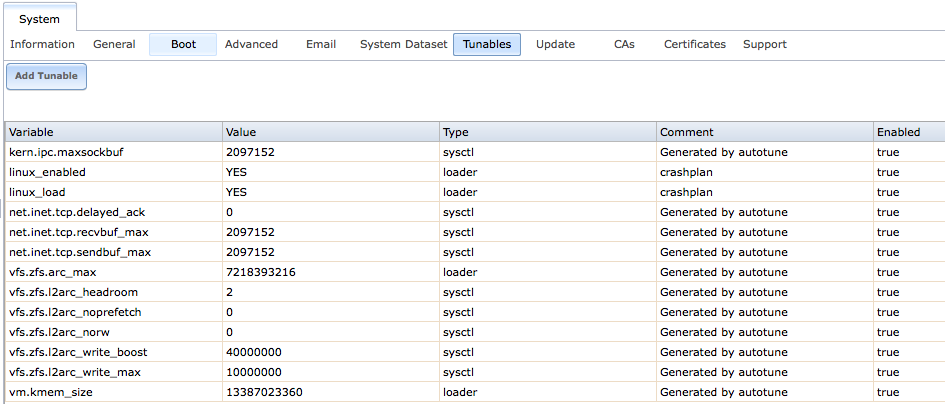Sort by the Comment column header

click(x=764, y=132)
